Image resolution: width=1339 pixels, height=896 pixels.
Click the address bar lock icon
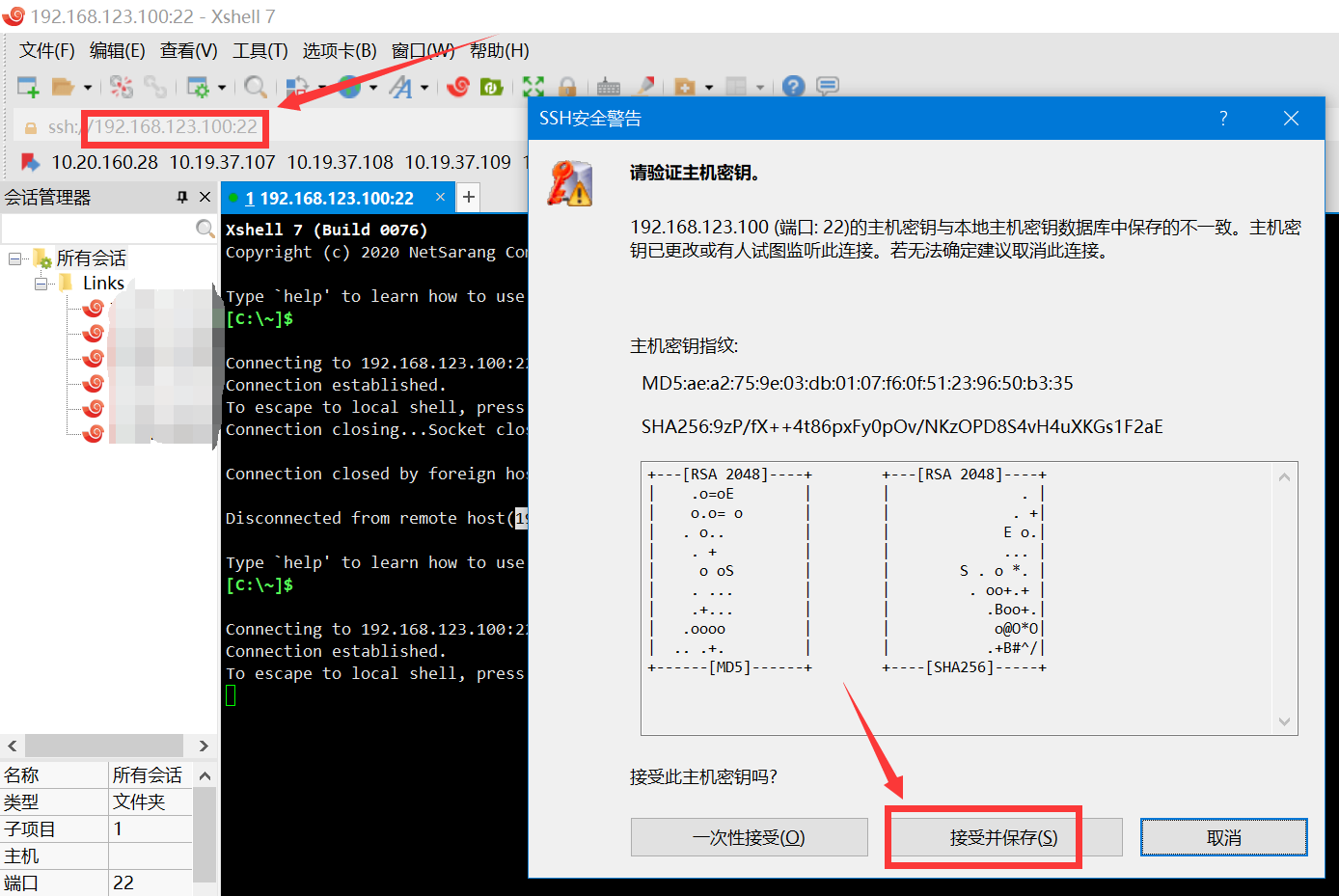pyautogui.click(x=30, y=127)
